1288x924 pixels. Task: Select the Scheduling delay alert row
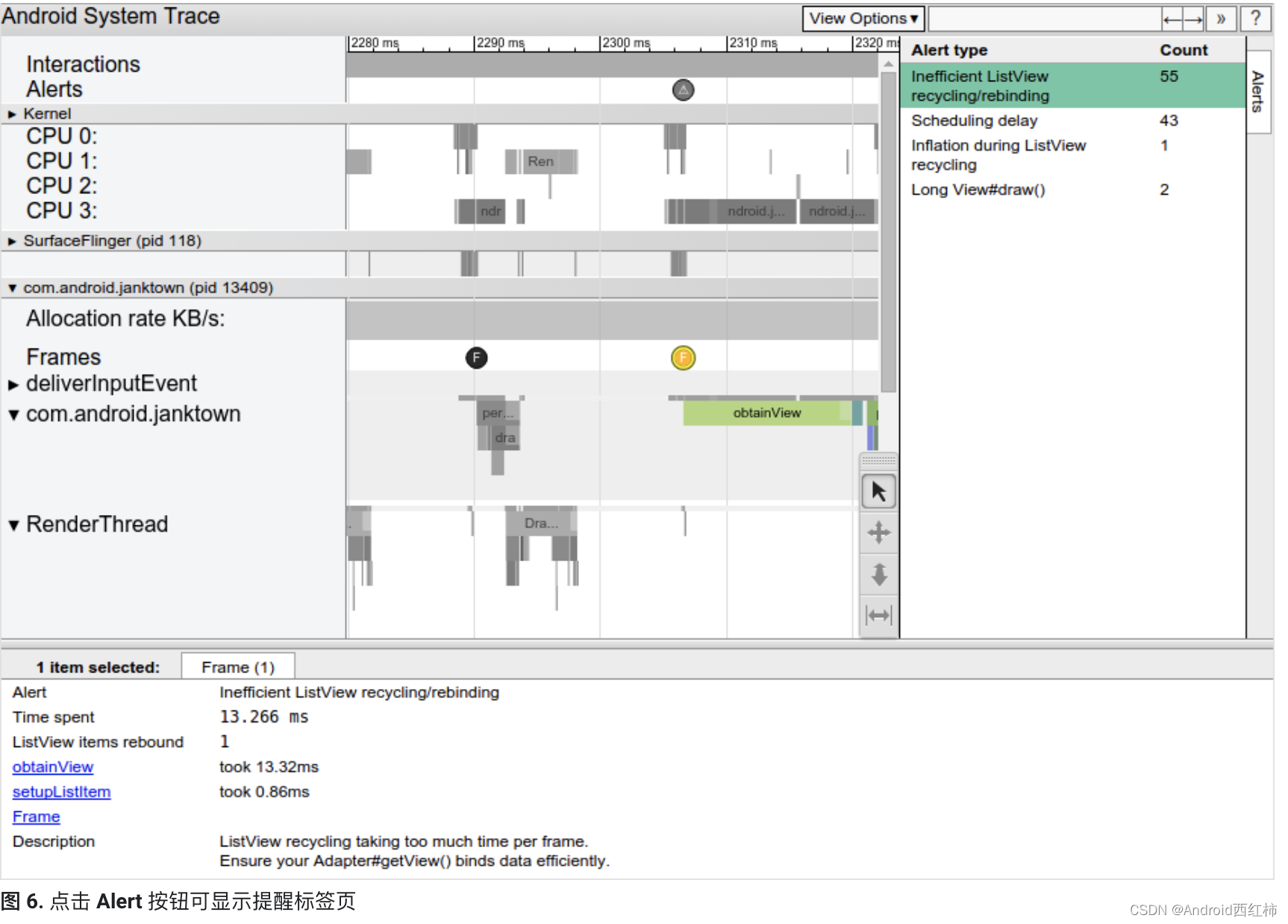click(1072, 120)
